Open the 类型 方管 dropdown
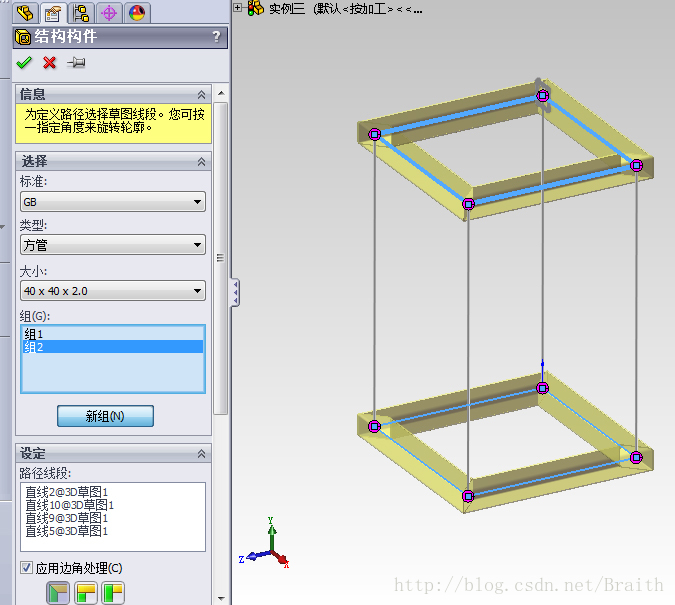Screen dimensions: 675x605 click(113, 245)
